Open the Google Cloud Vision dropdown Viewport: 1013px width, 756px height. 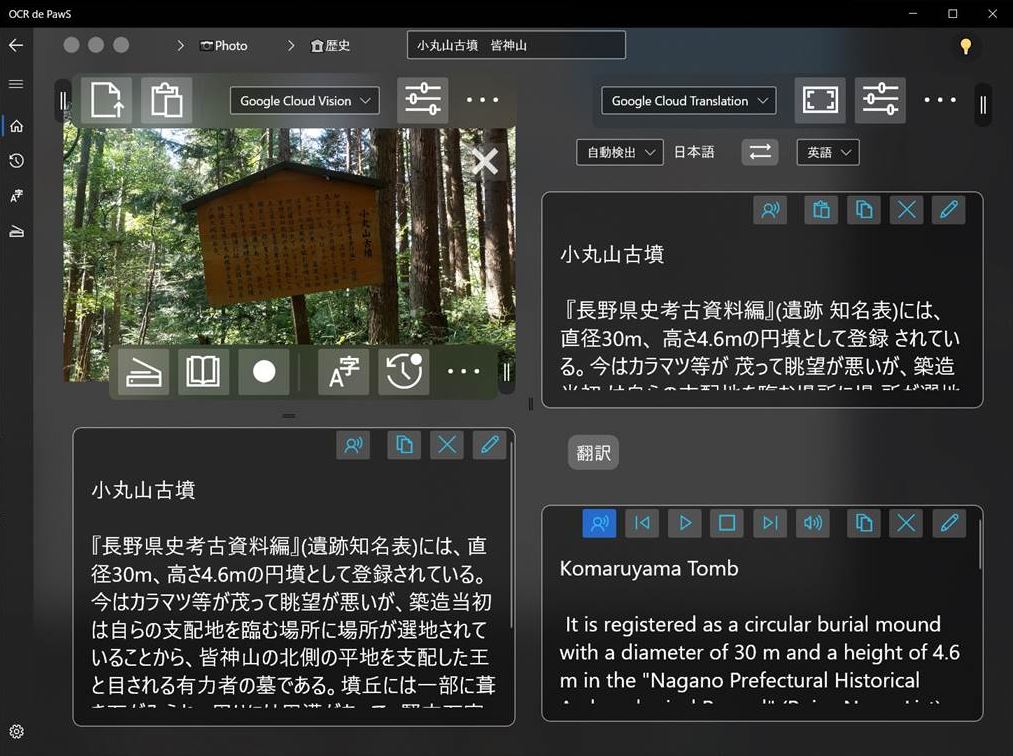click(x=304, y=101)
